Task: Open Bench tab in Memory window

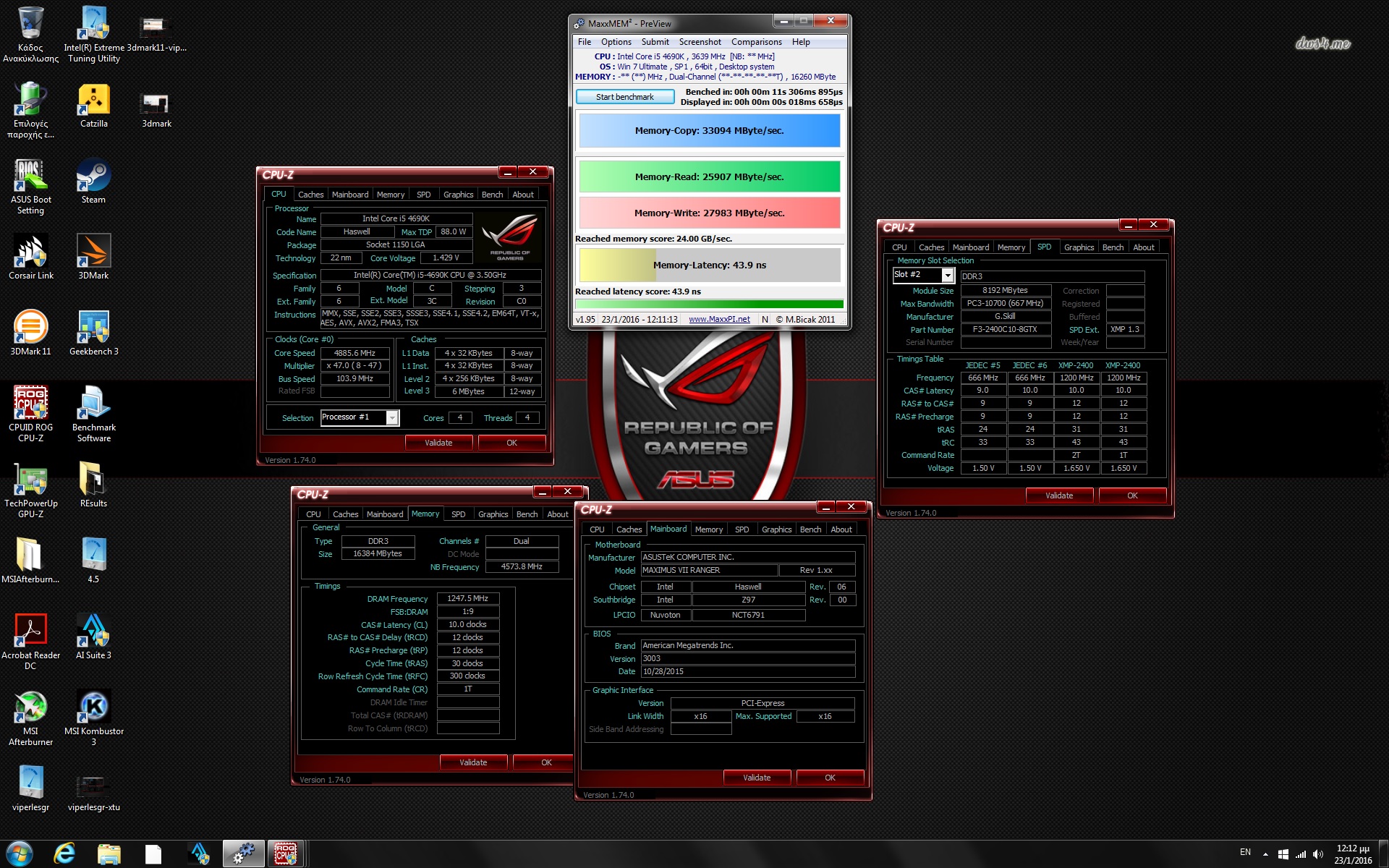Action: point(527,514)
